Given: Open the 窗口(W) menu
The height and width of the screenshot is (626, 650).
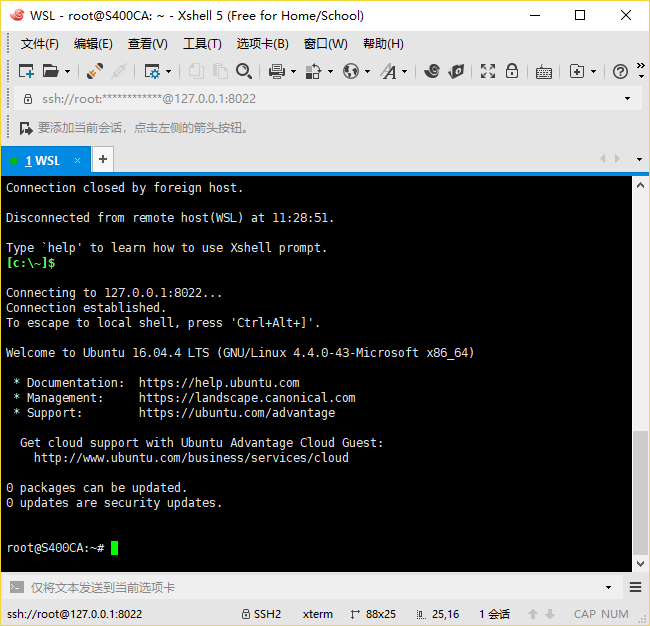Looking at the screenshot, I should pyautogui.click(x=325, y=44).
